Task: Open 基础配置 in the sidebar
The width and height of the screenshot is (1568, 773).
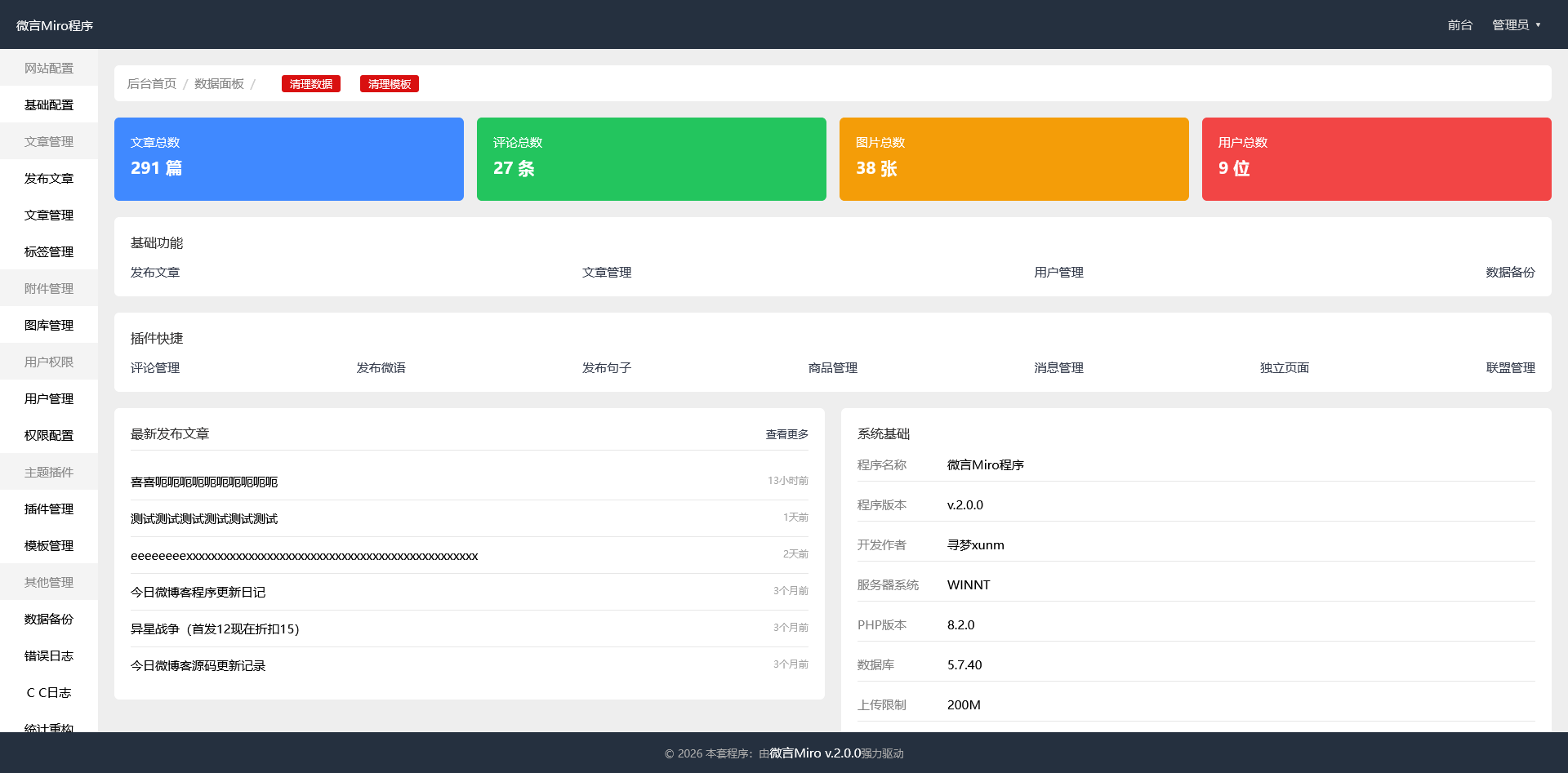Action: 49,104
